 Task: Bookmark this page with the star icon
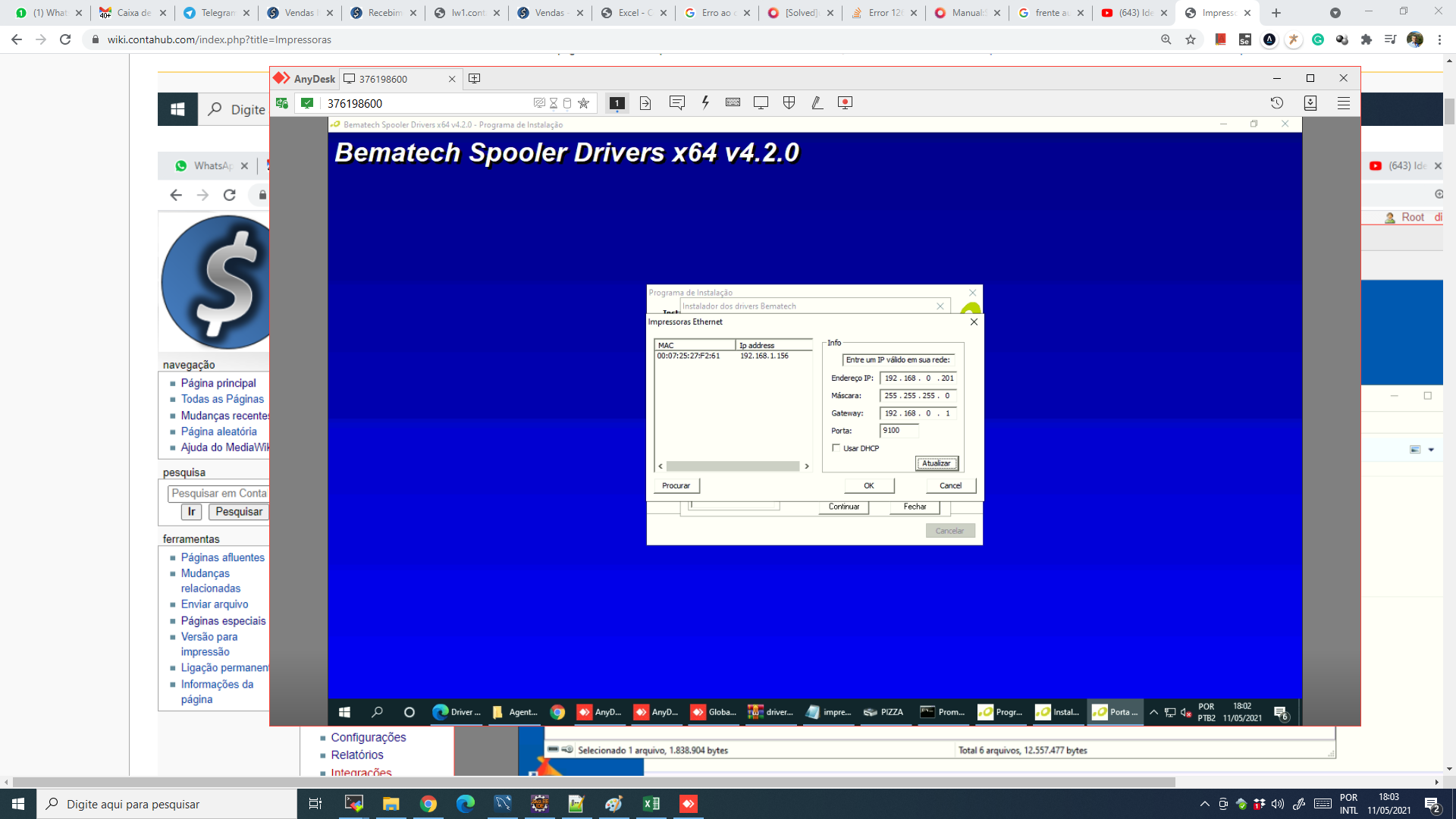[x=1191, y=39]
